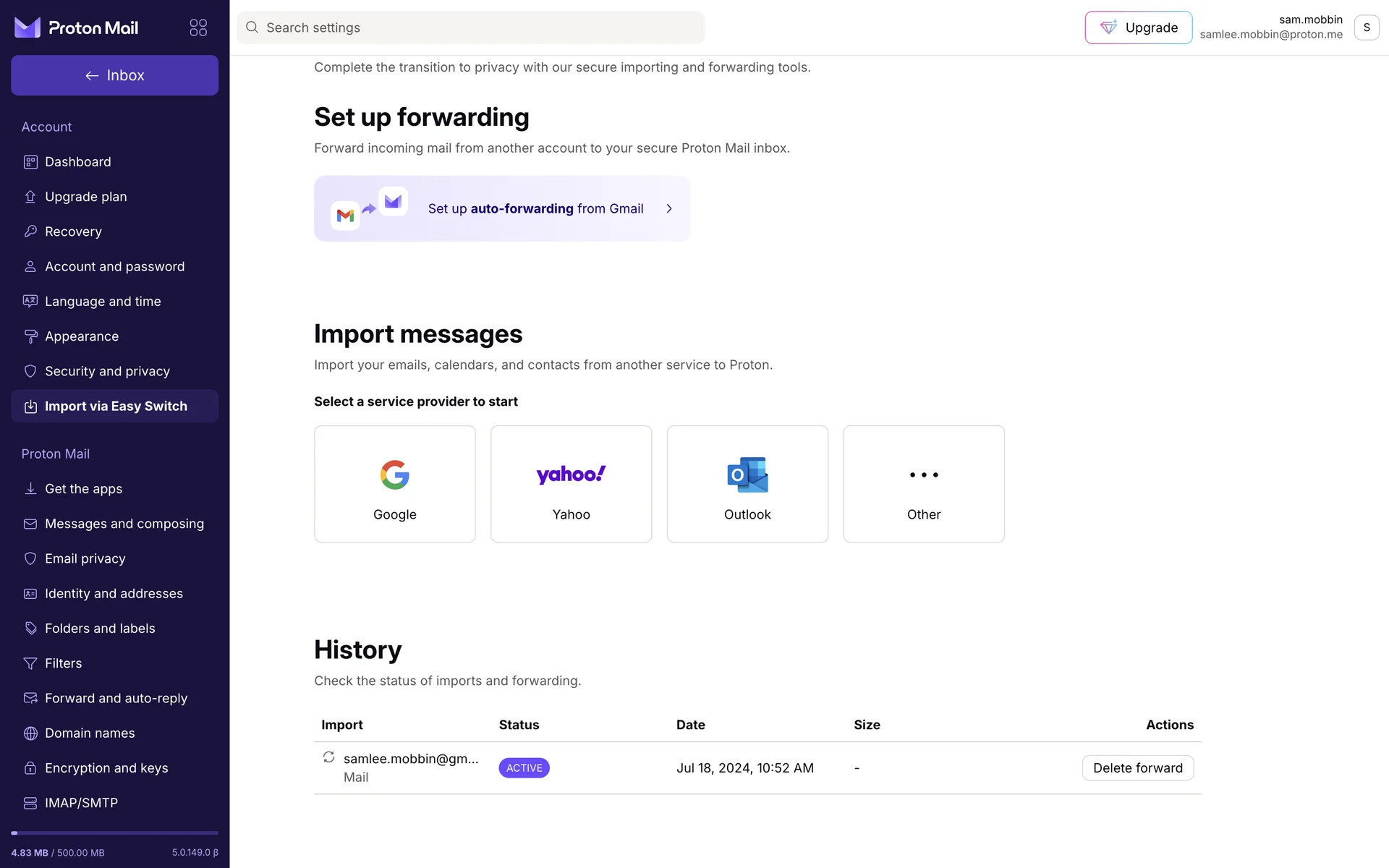Open the user avatar S menu
This screenshot has width=1389, height=868.
click(x=1366, y=27)
